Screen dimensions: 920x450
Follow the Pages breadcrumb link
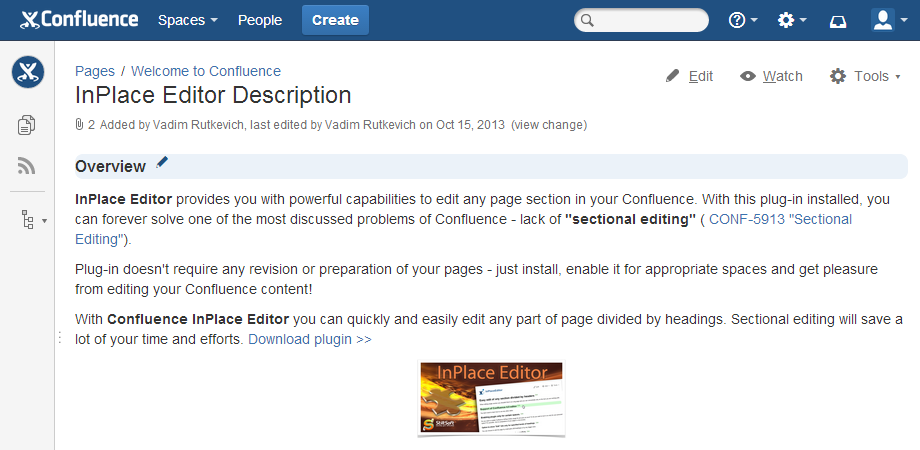(95, 71)
